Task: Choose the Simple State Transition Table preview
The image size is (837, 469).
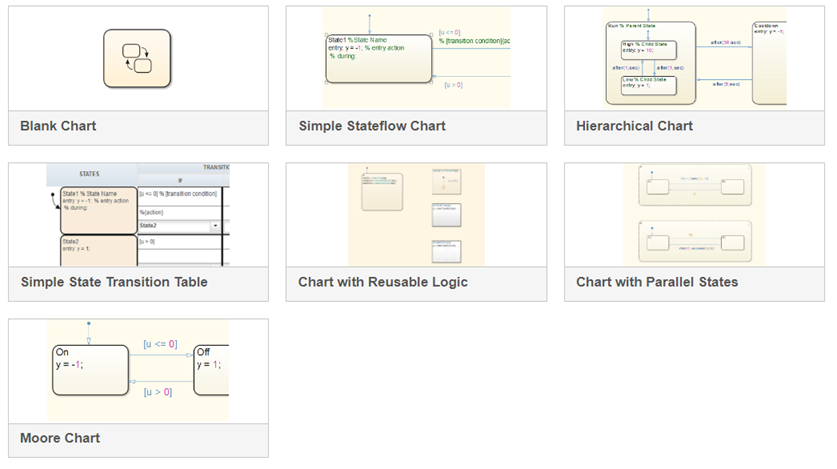Action: tap(138, 215)
